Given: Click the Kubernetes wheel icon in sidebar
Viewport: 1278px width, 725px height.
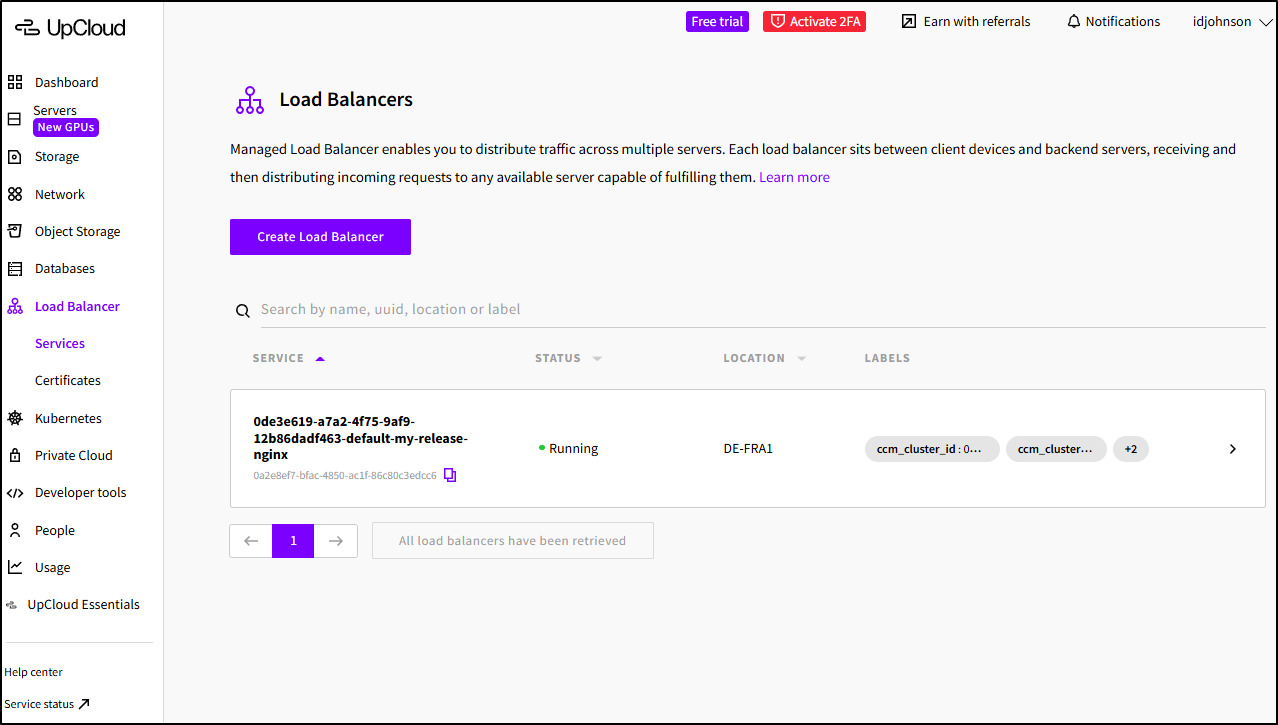Looking at the screenshot, I should click(15, 418).
